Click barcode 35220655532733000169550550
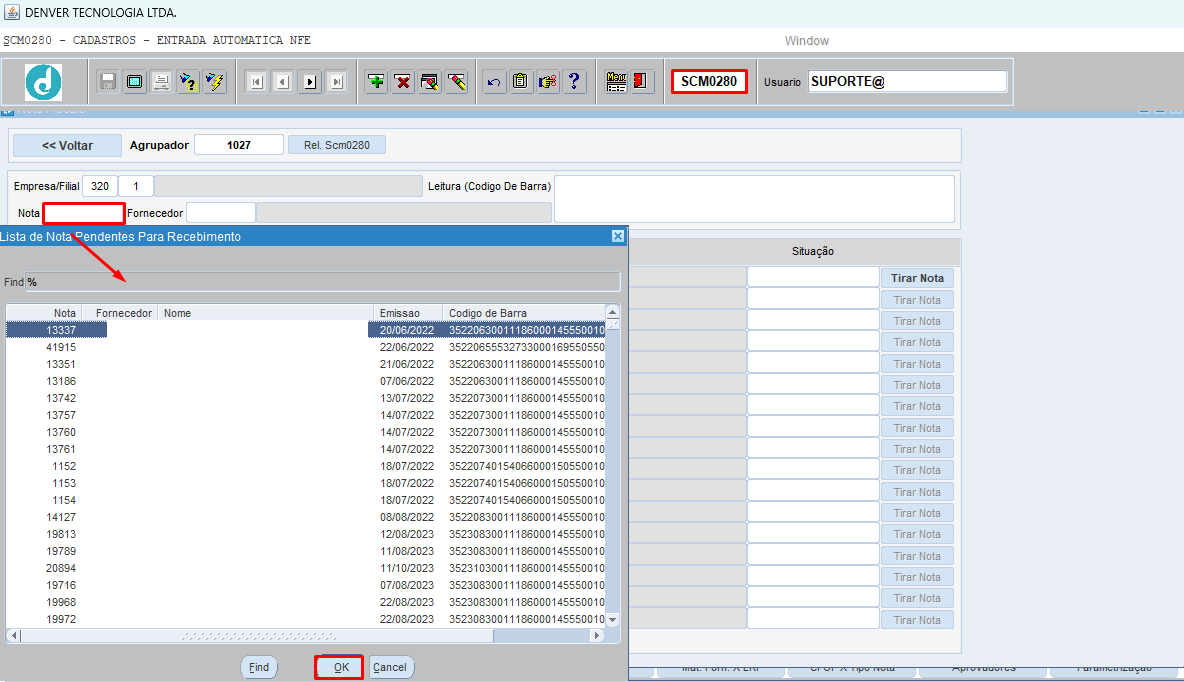 526,347
